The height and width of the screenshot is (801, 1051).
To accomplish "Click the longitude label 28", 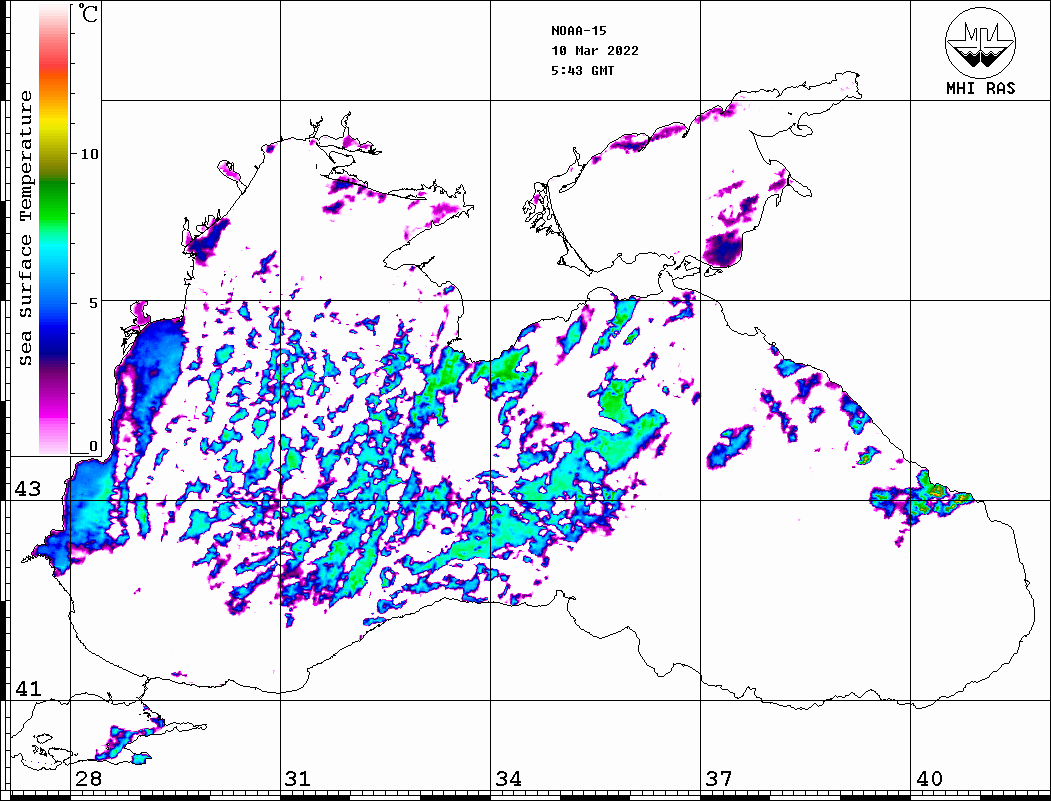I will pyautogui.click(x=88, y=779).
